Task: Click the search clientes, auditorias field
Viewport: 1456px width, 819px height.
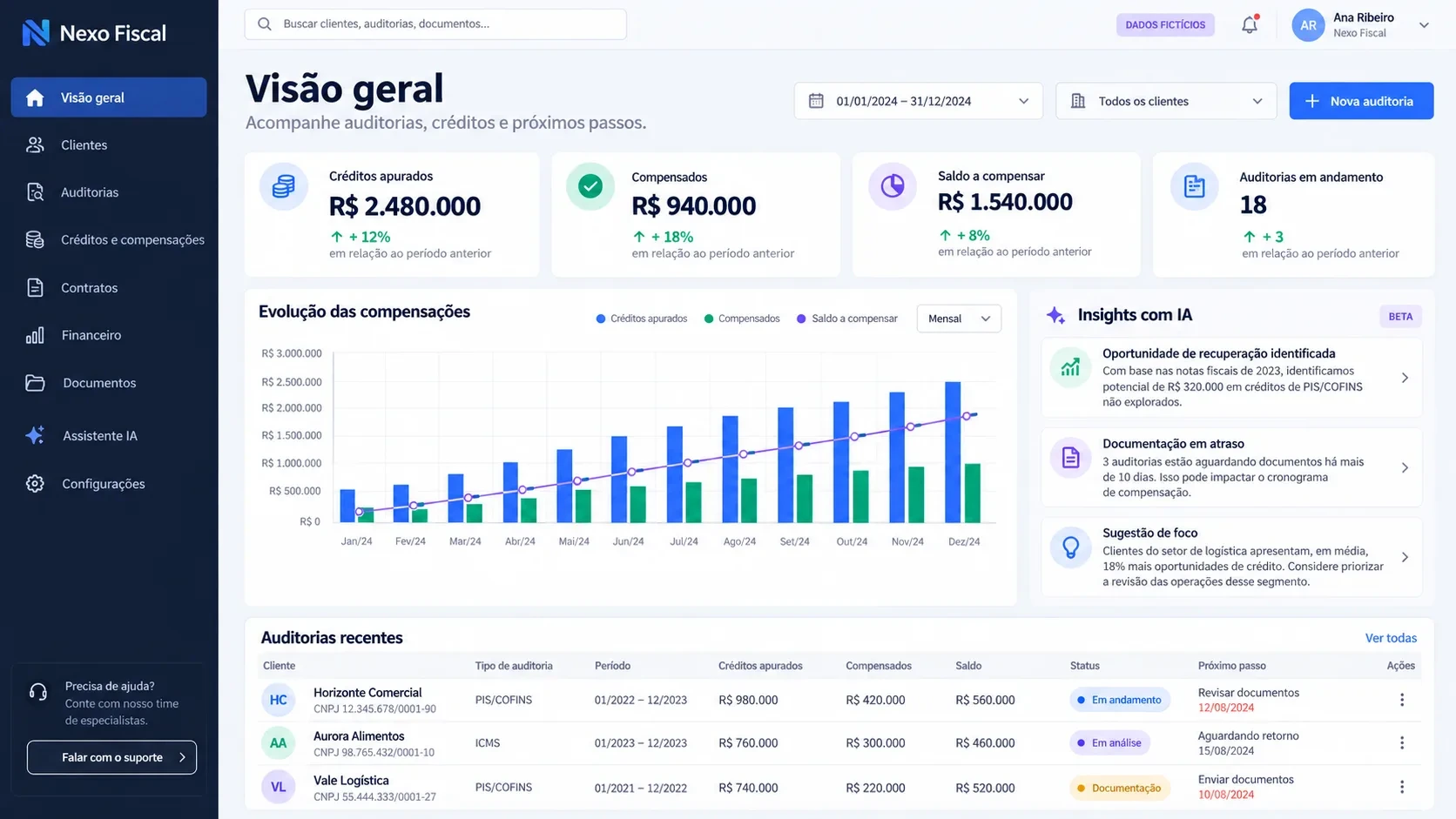Action: (x=435, y=24)
